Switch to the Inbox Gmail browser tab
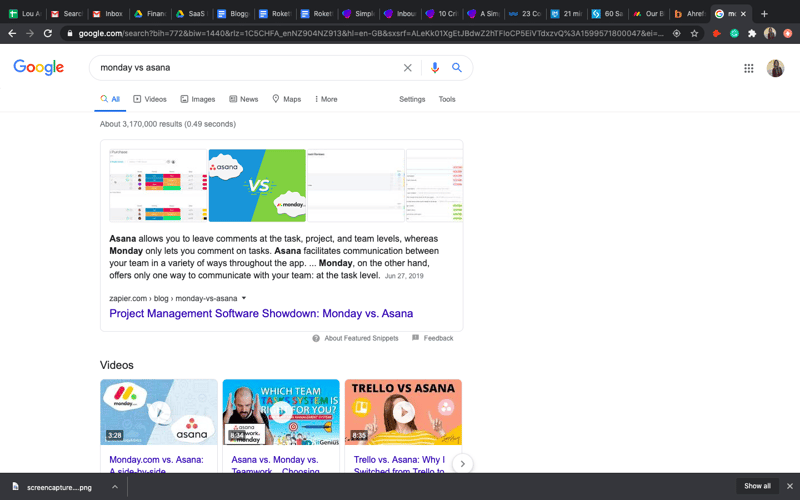Viewport: 800px width, 500px height. click(x=108, y=14)
